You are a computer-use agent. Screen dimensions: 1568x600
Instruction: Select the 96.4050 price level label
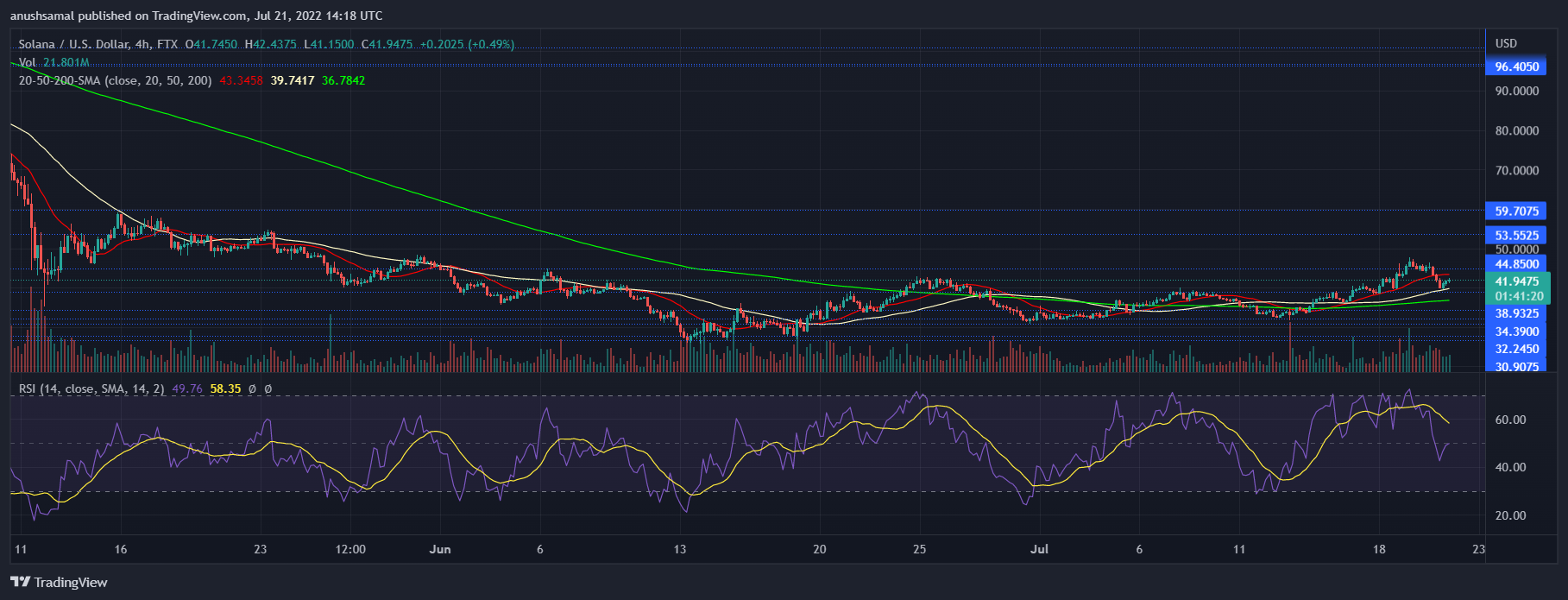[1516, 66]
